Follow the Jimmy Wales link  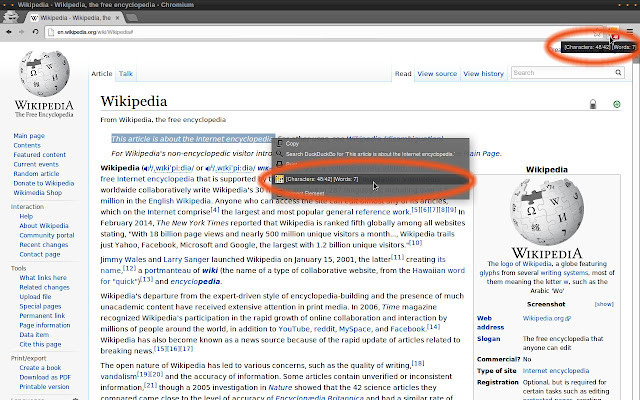tap(123, 260)
